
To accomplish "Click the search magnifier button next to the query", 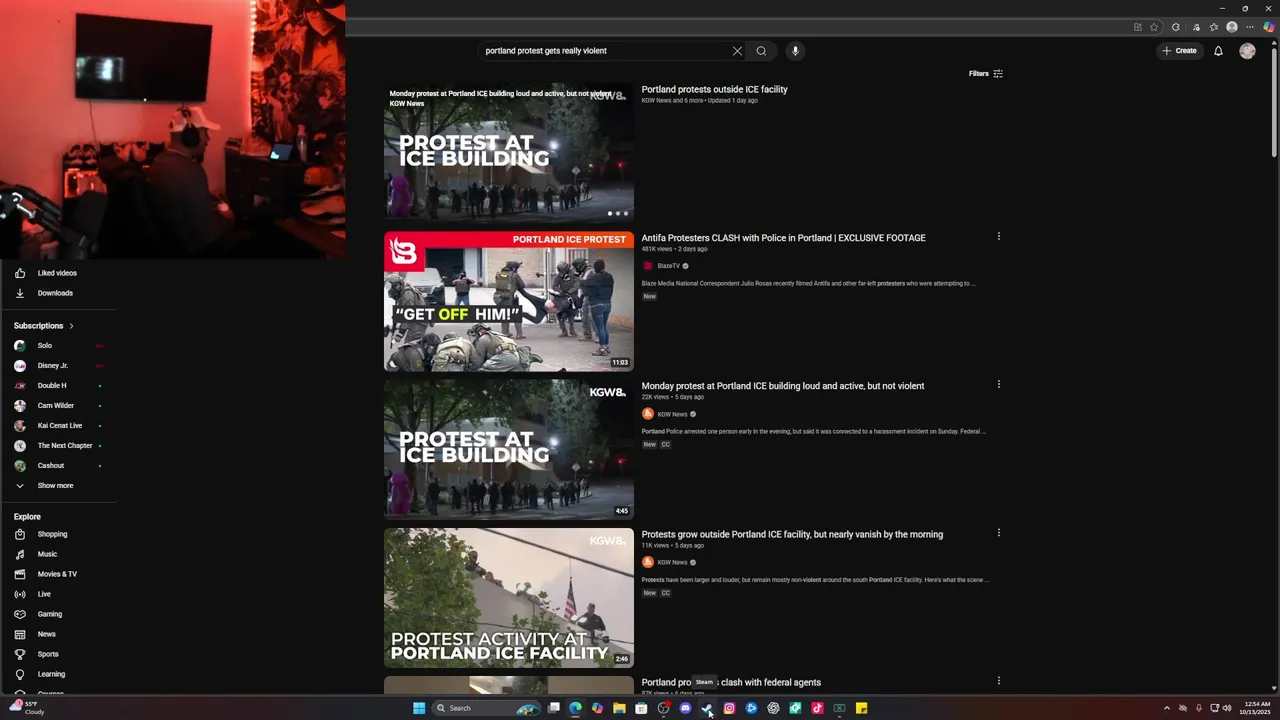I will 761,51.
